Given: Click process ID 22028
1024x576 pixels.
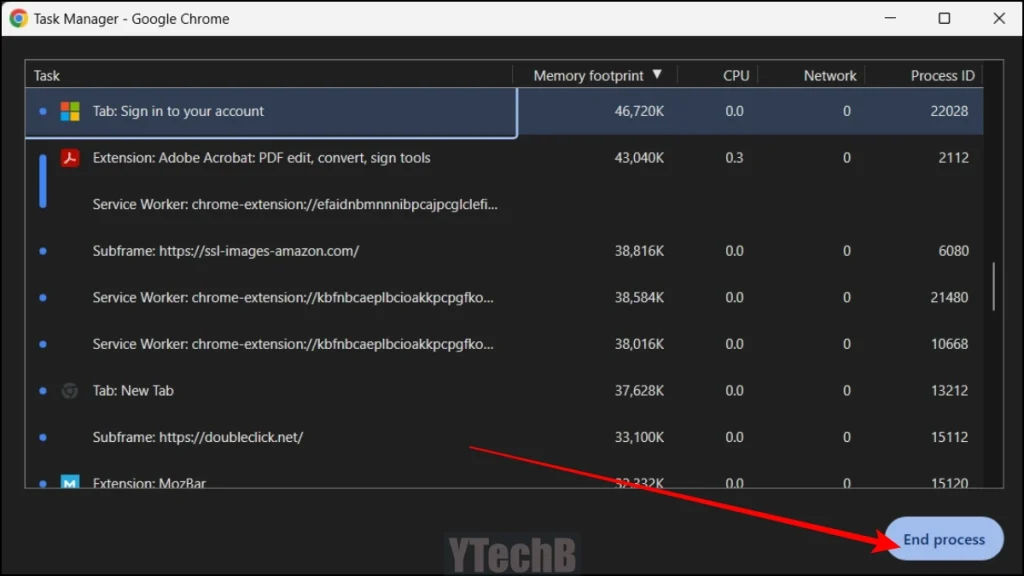Looking at the screenshot, I should tap(949, 111).
